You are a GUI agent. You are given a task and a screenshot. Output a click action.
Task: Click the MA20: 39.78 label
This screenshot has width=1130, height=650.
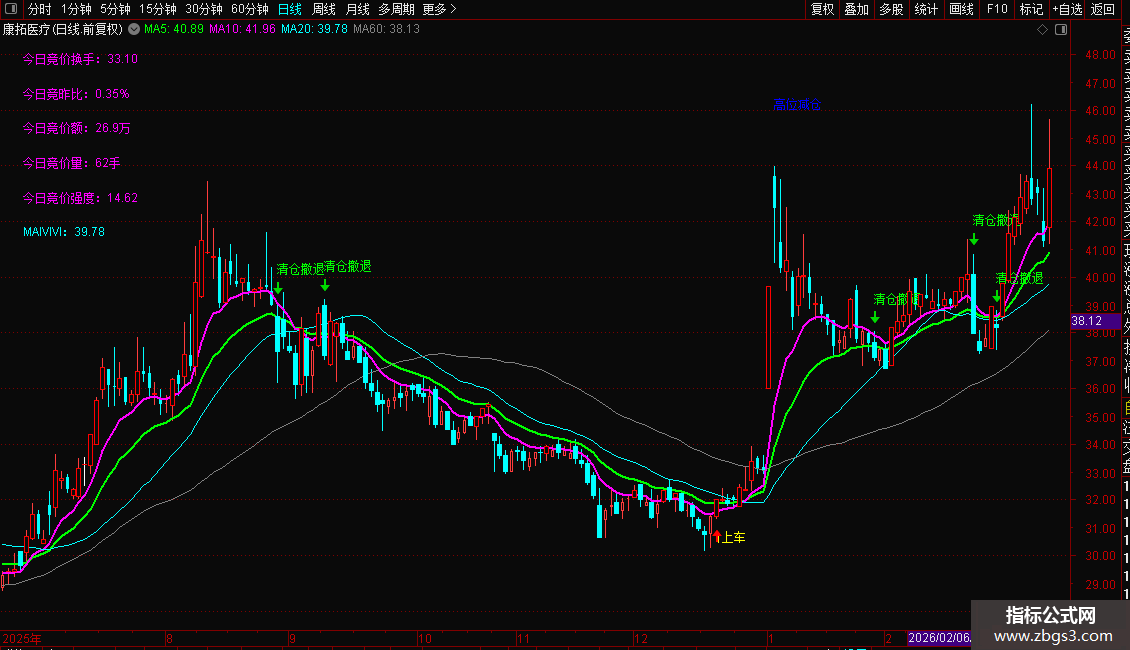coord(314,30)
